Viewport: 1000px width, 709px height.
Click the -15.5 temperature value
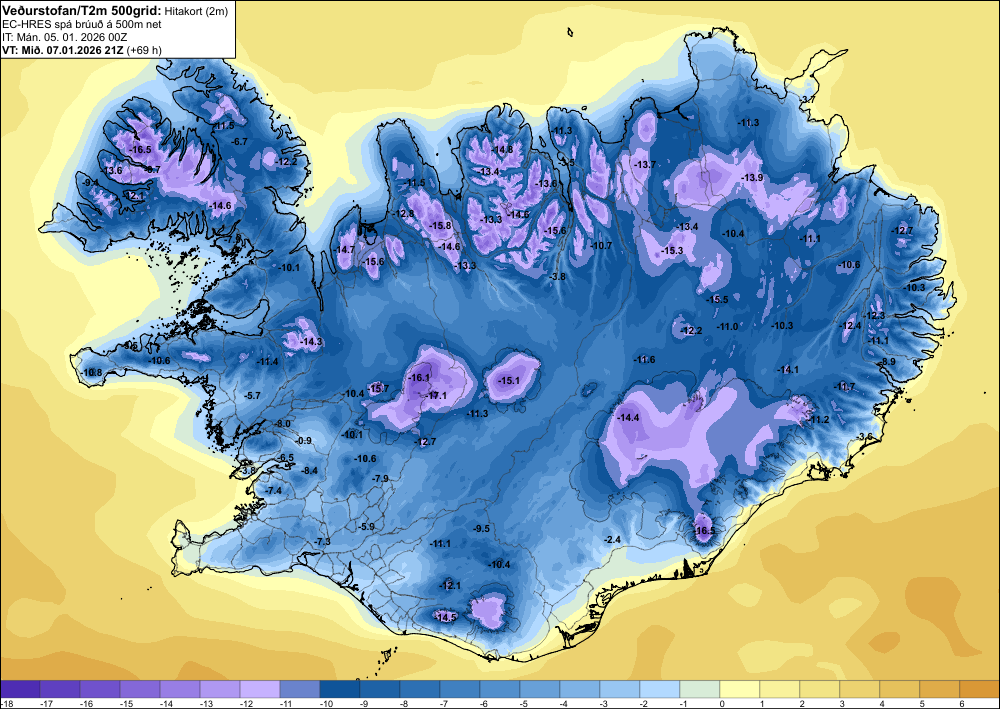(717, 299)
